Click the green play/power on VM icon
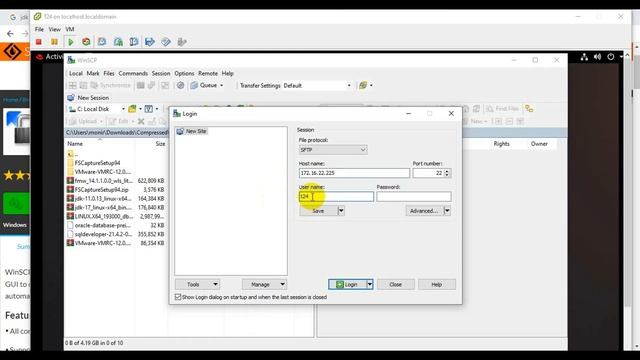 coord(71,42)
